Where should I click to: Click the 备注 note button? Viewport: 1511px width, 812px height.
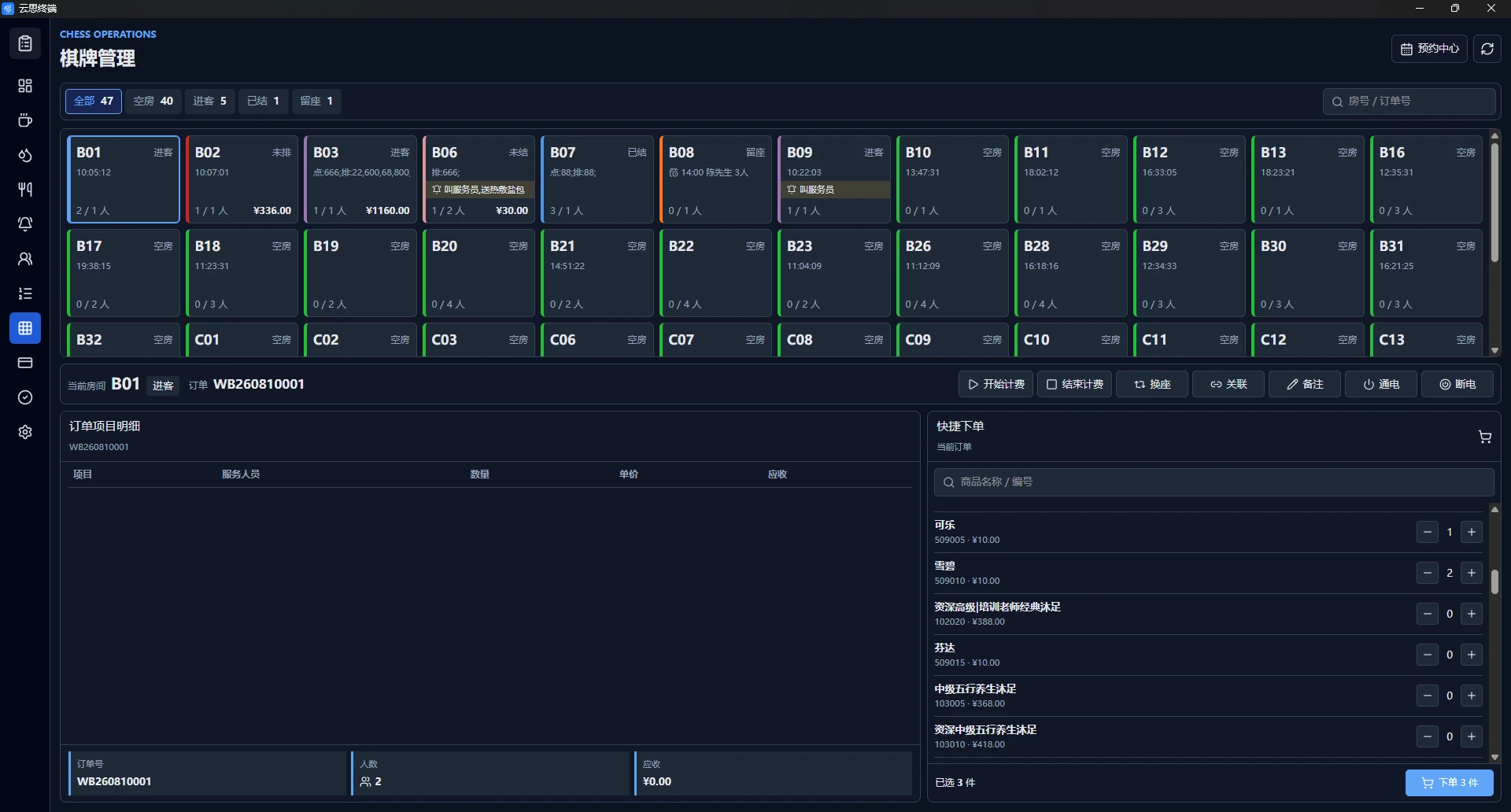[x=1305, y=384]
